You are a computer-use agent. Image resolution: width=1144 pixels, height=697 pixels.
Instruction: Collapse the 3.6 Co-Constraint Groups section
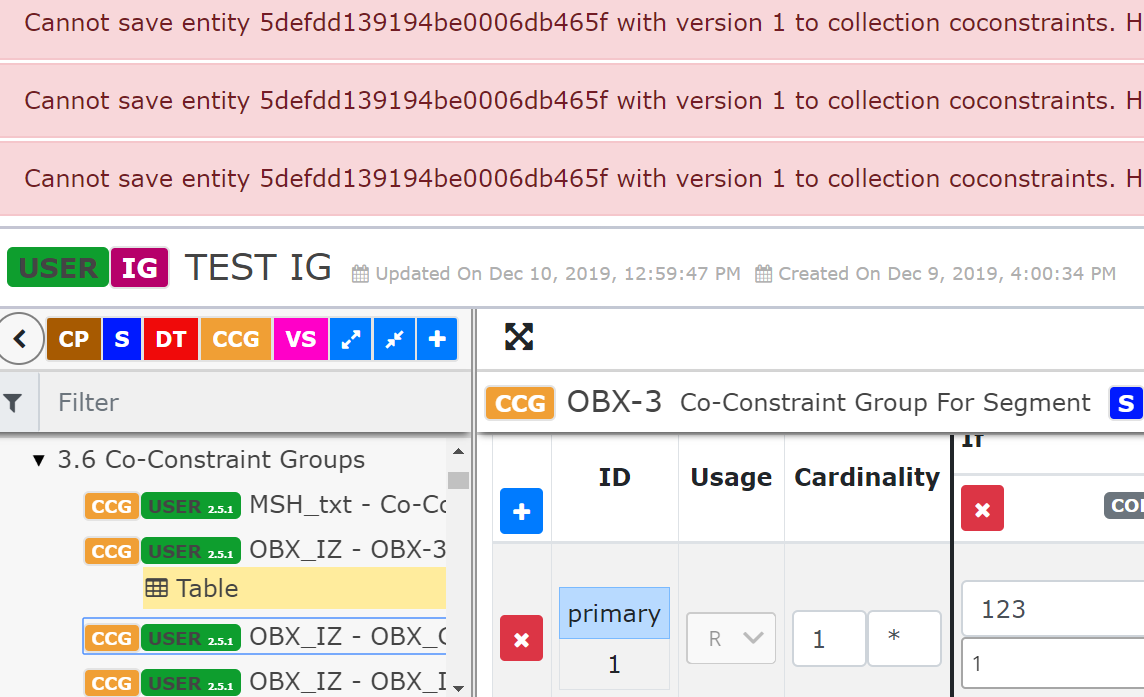click(x=39, y=460)
